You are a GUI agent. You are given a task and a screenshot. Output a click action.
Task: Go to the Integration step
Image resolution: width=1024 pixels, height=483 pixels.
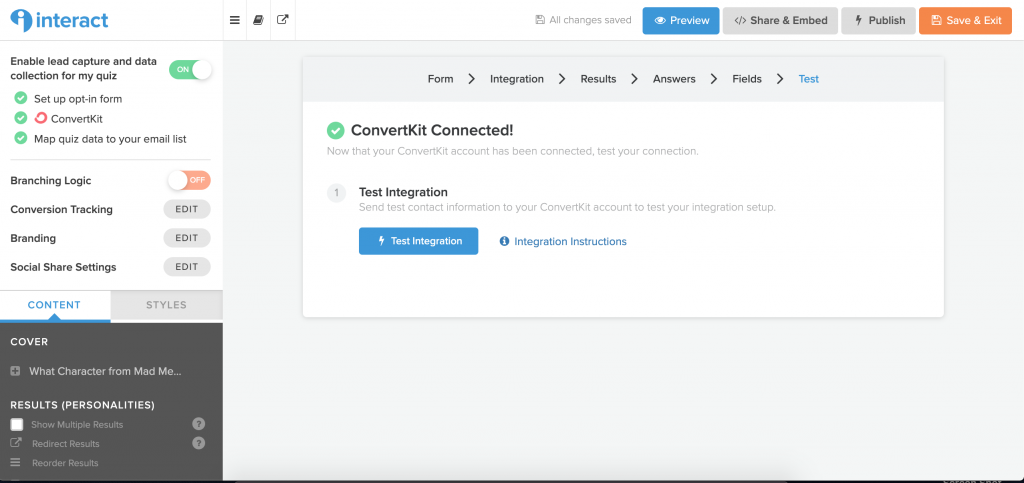tap(517, 79)
